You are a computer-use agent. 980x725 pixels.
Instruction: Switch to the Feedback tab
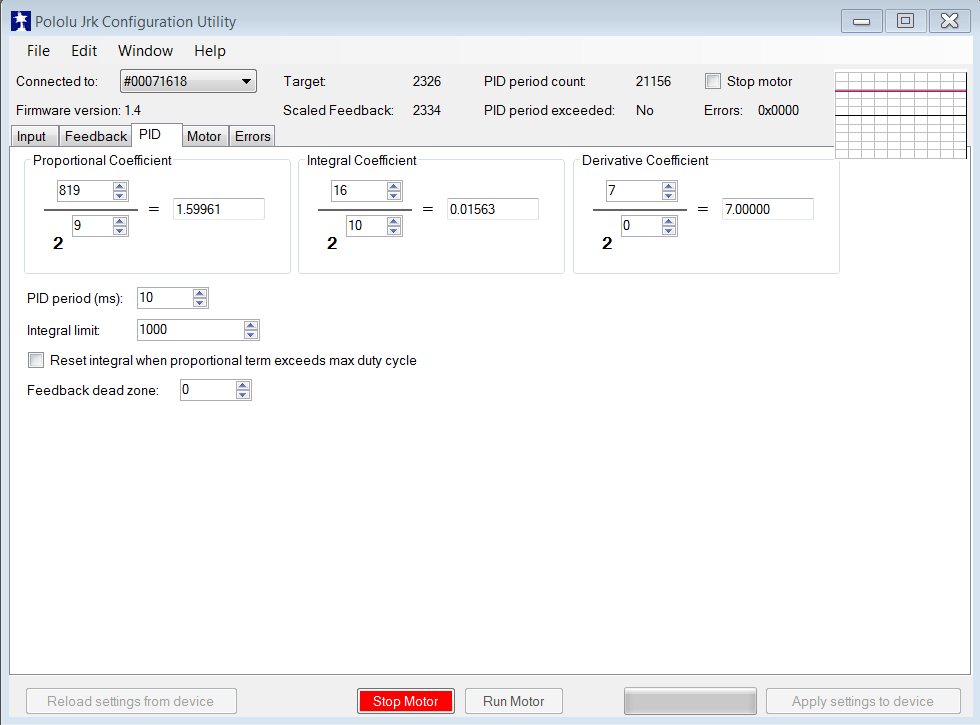[x=96, y=136]
